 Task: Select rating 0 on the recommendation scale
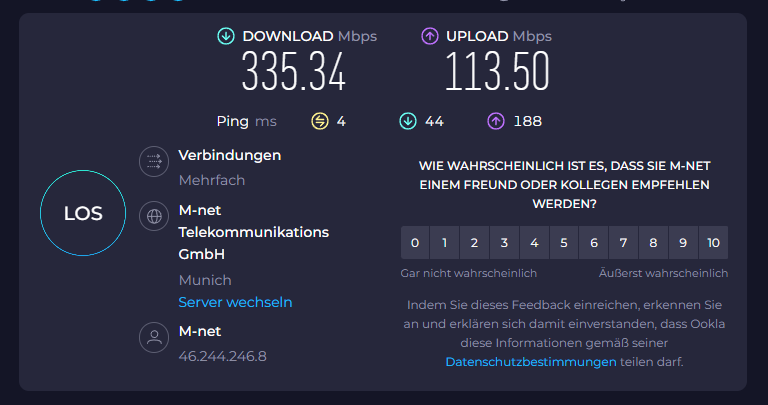point(415,242)
